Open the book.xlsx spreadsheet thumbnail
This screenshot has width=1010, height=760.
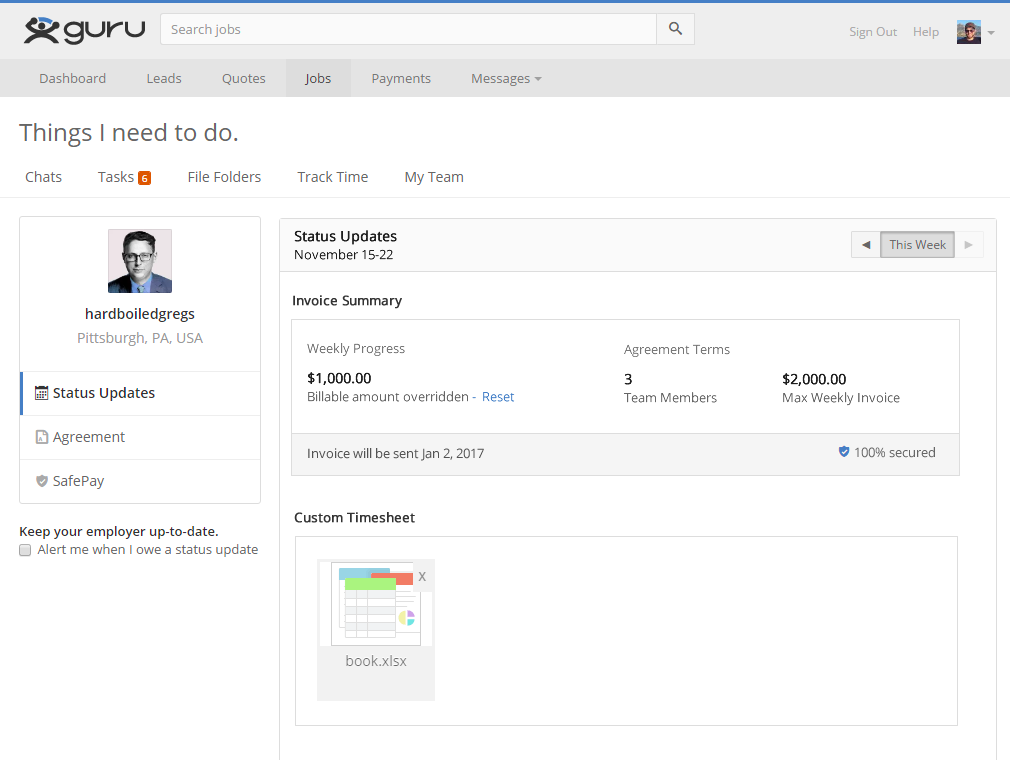point(376,603)
